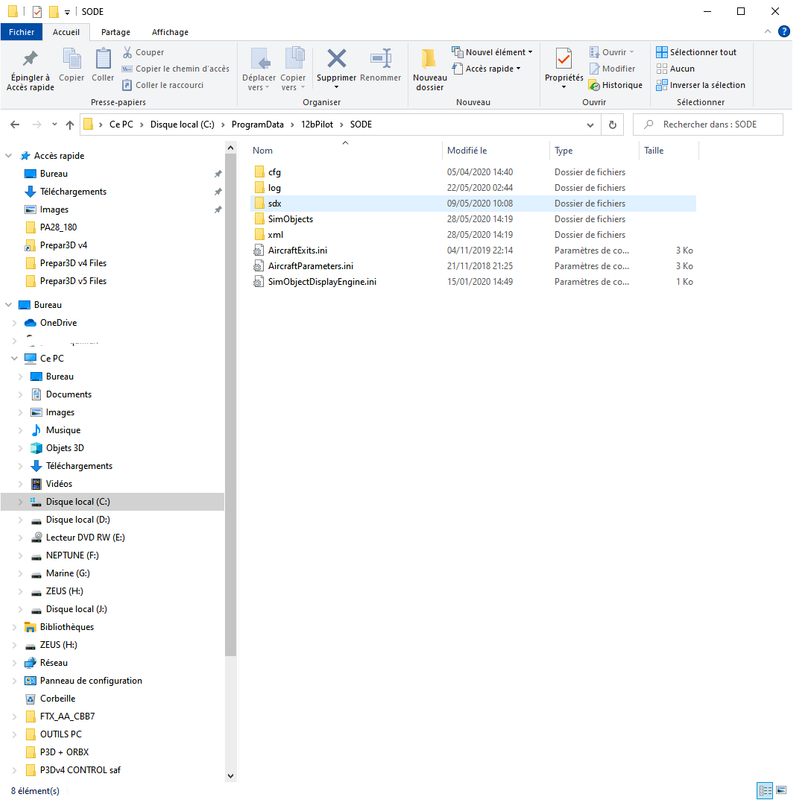Viewport: 793px width, 800px height.
Task: Open address bar history dropdown
Action: (590, 124)
